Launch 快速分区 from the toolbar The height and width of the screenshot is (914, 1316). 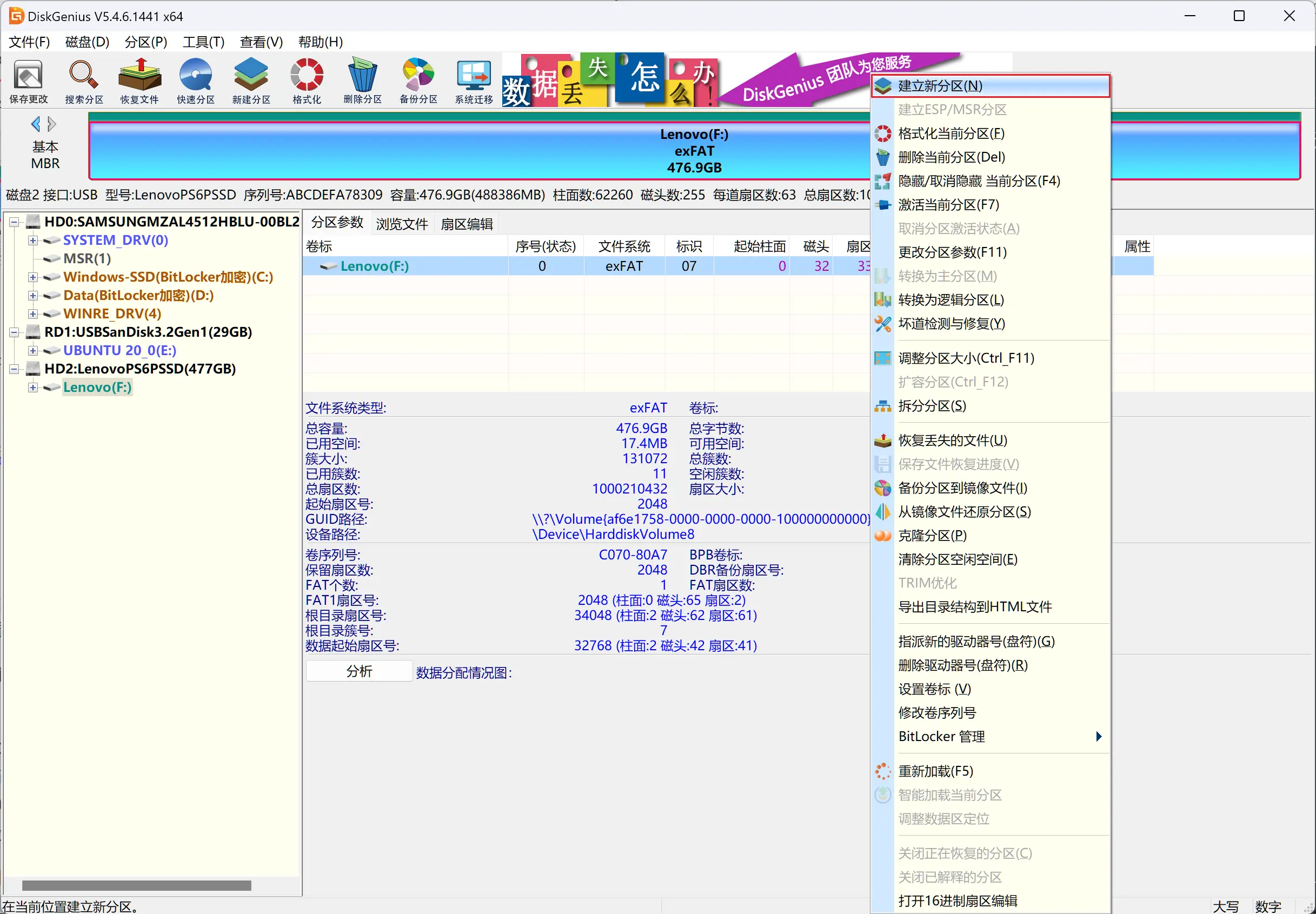[195, 81]
